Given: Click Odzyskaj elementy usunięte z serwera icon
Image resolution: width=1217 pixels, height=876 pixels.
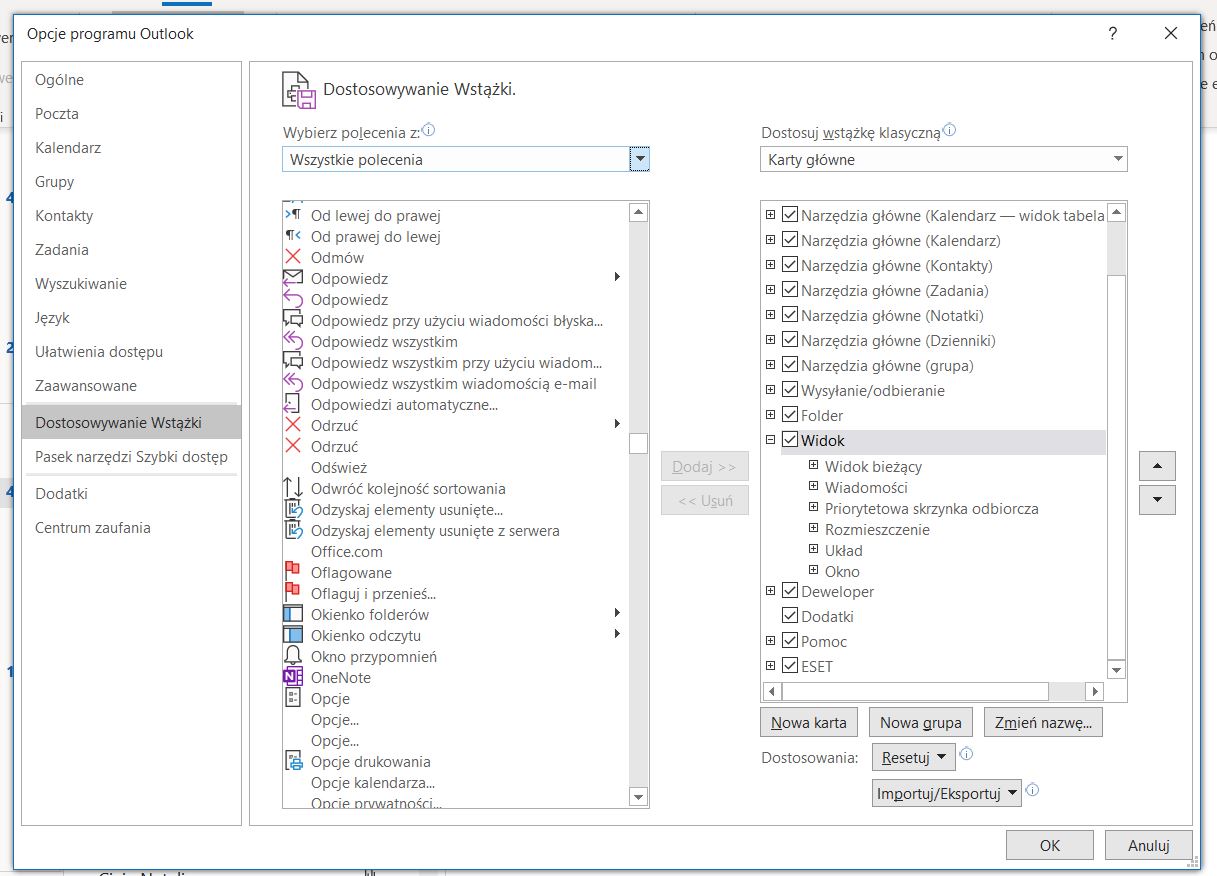Looking at the screenshot, I should point(293,530).
